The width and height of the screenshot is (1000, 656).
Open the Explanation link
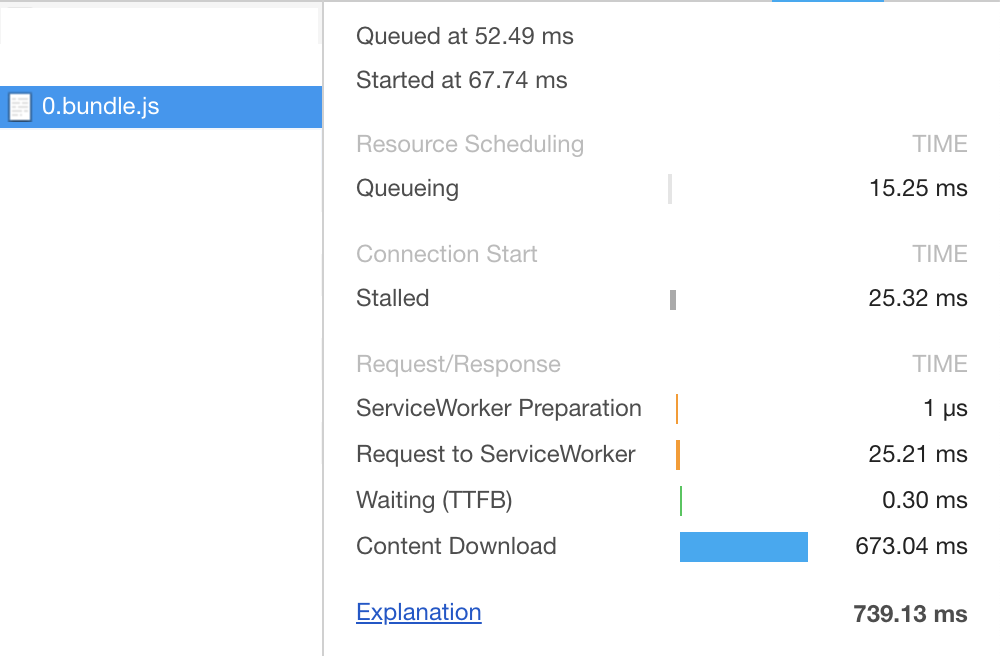tap(418, 611)
